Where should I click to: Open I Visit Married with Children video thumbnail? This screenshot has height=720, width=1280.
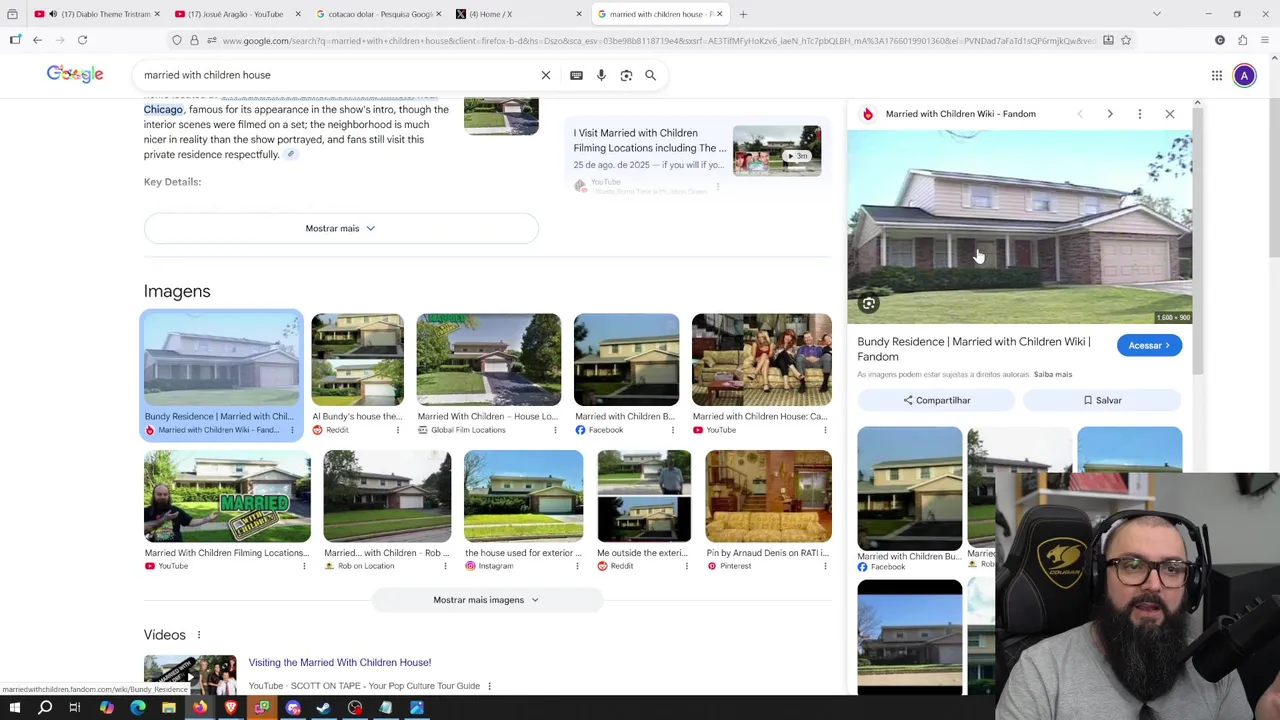[777, 151]
